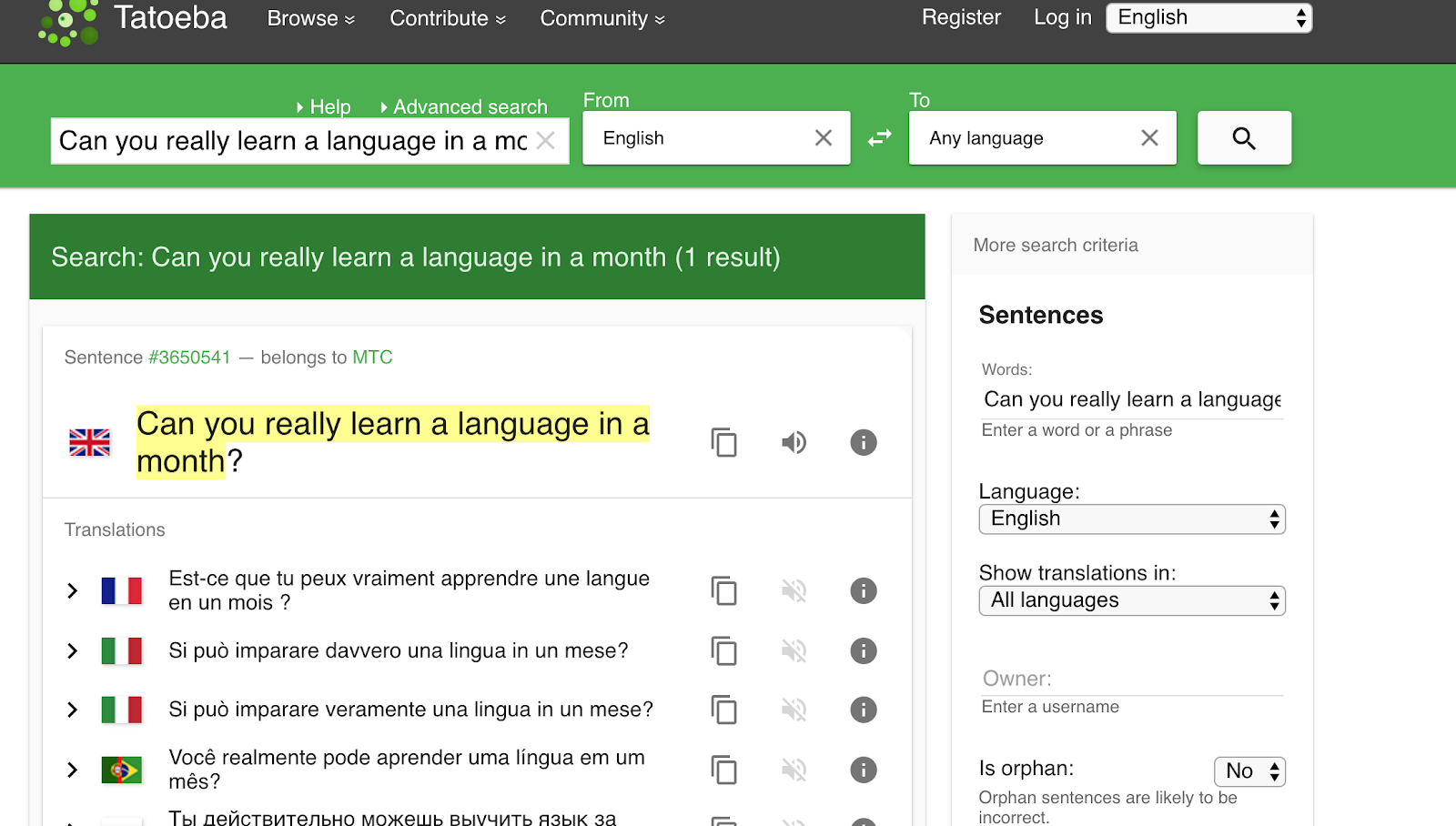Play audio for the English sentence
The width and height of the screenshot is (1456, 826).
[x=794, y=443]
